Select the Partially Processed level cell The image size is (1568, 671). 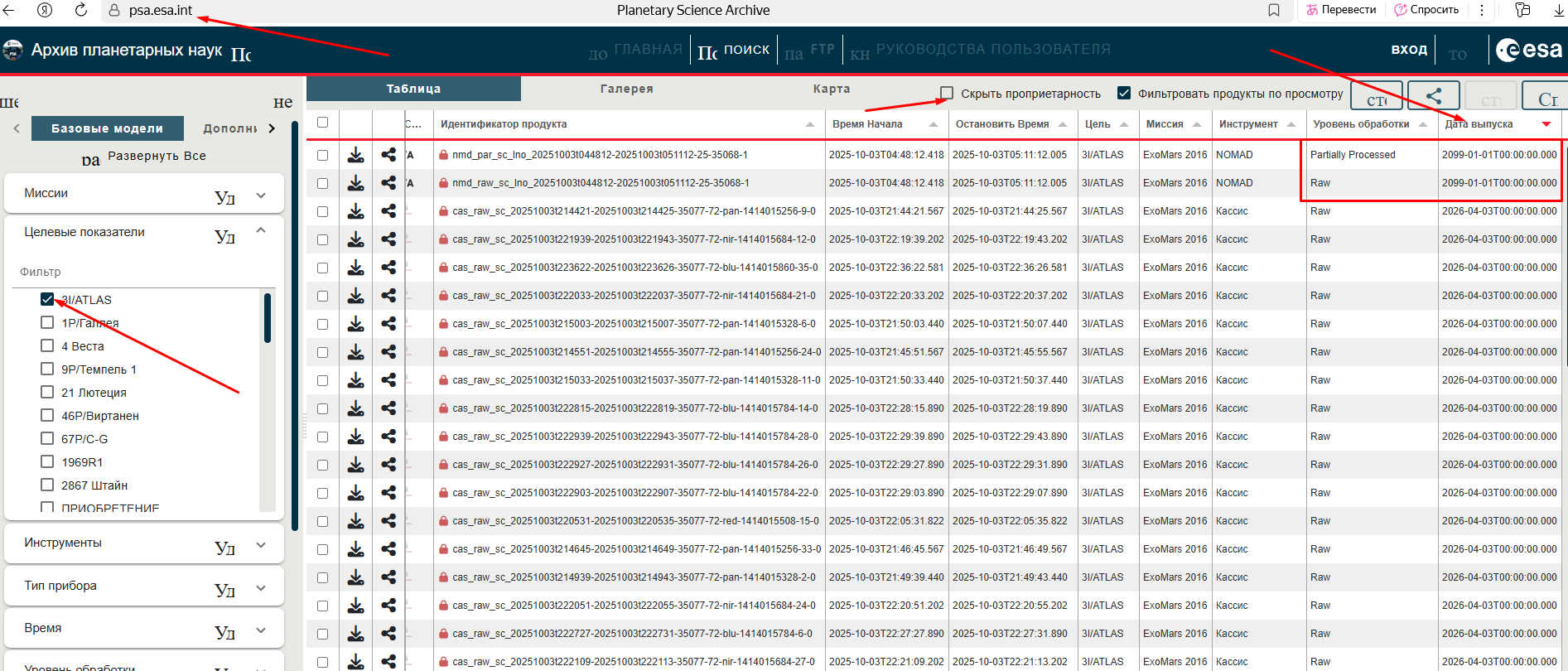[1371, 155]
